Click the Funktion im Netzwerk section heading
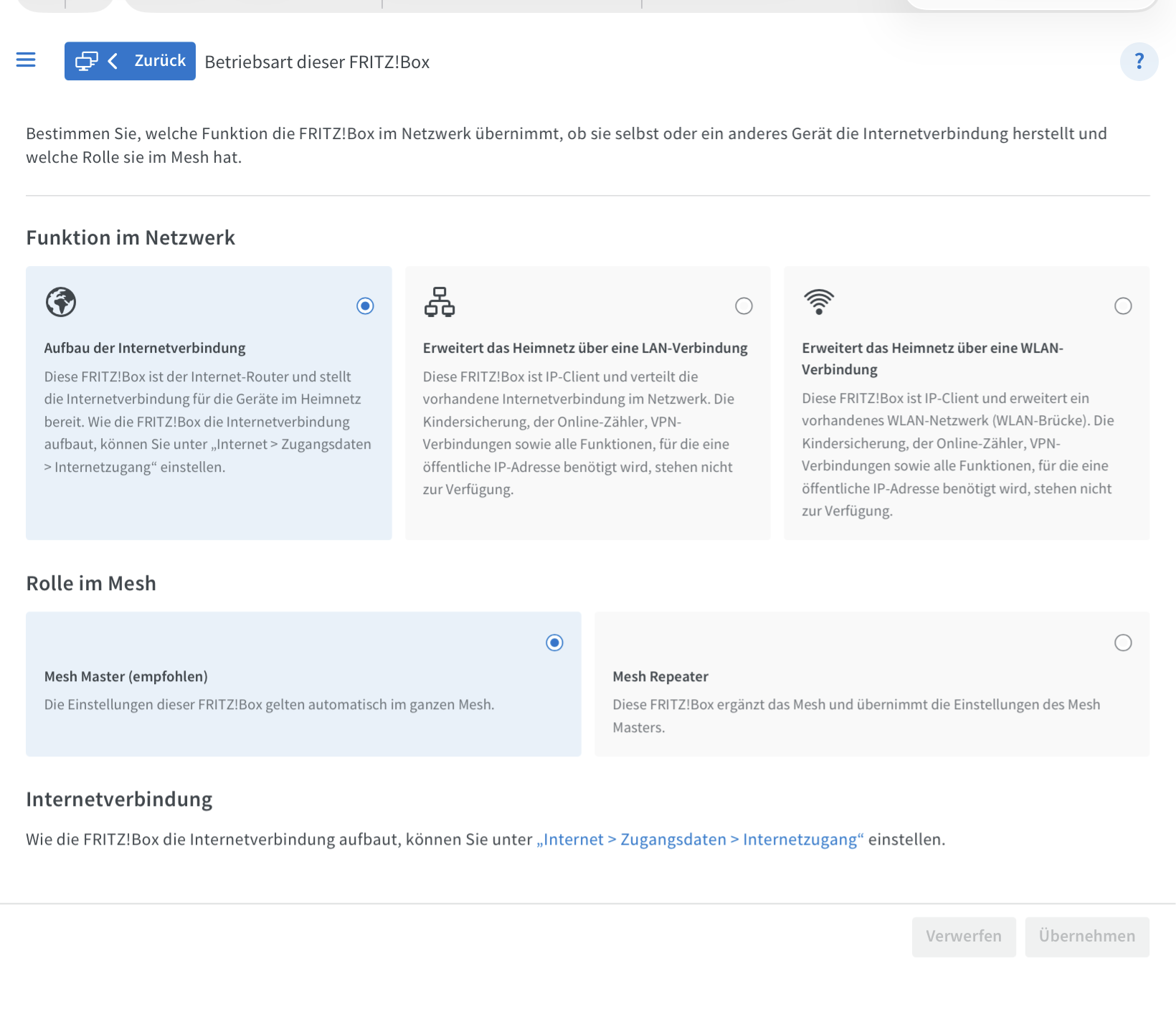This screenshot has height=1029, width=1176. (x=131, y=238)
